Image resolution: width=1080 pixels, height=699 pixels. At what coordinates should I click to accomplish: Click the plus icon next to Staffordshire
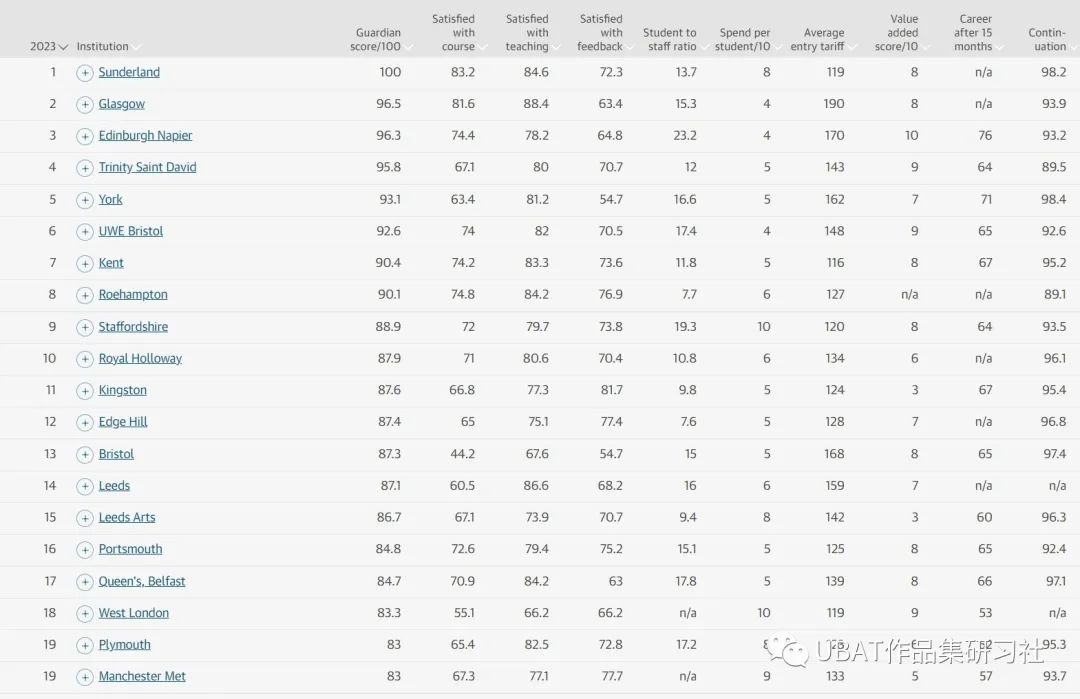pyautogui.click(x=85, y=327)
